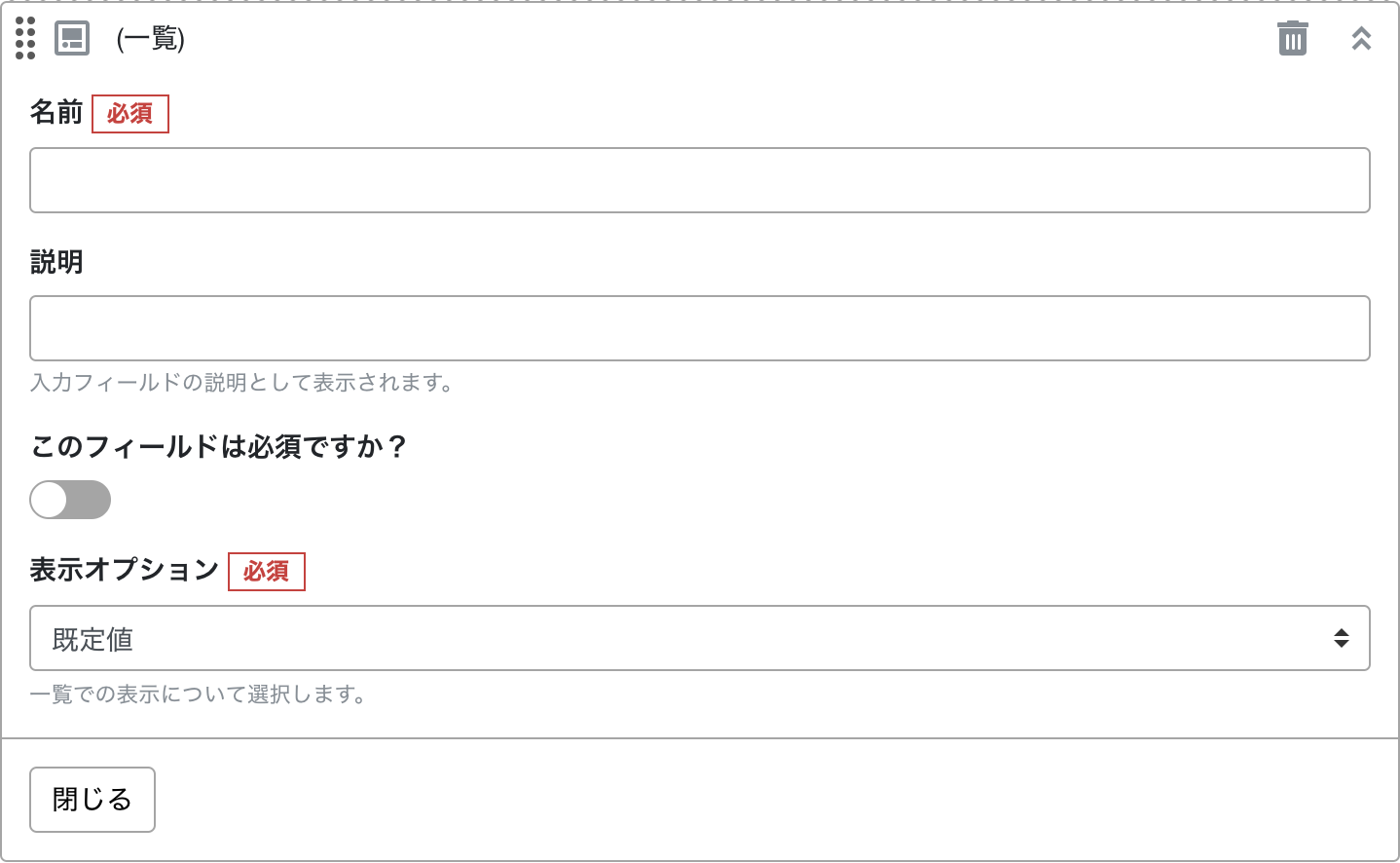Click the up-down arrows in the 既定値 select

1341,638
